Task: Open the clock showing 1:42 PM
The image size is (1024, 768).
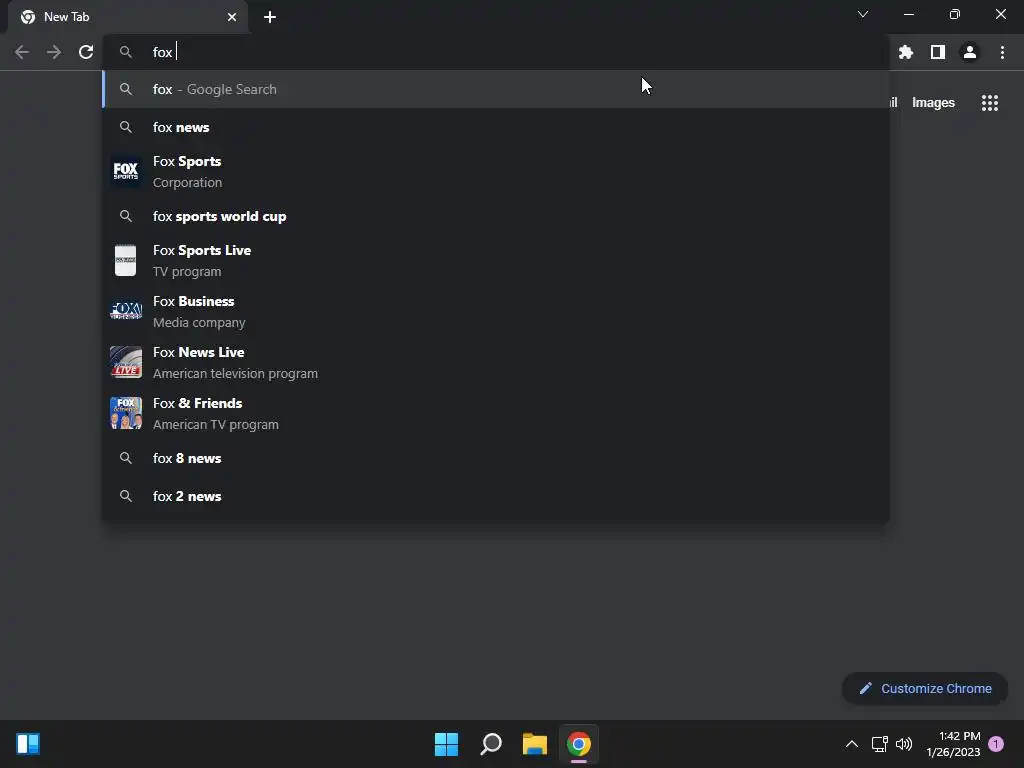Action: pos(953,744)
